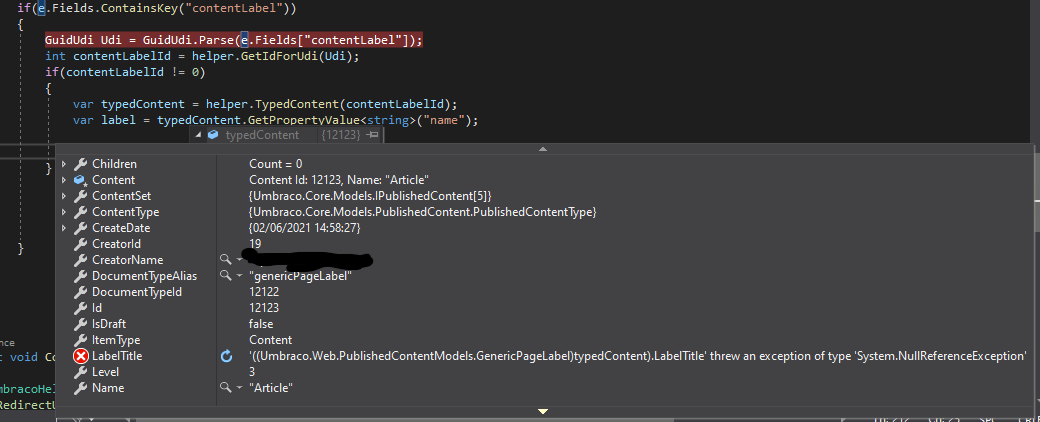Click the horizontal scrollbar at editor bottom
This screenshot has height=422, width=1040.
(x=405, y=419)
